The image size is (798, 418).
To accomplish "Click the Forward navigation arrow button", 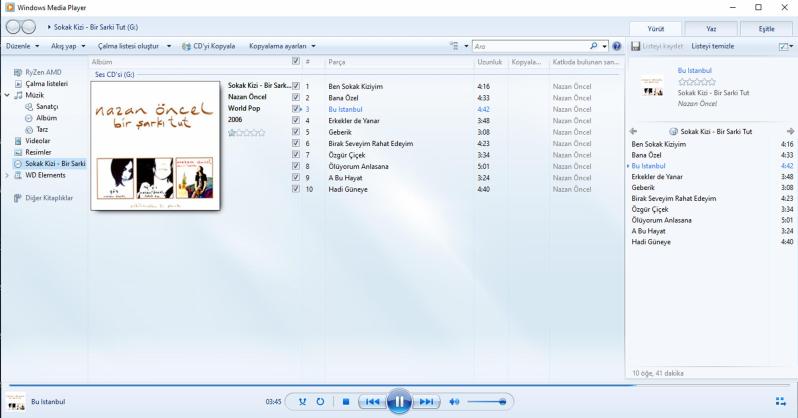I will point(28,27).
